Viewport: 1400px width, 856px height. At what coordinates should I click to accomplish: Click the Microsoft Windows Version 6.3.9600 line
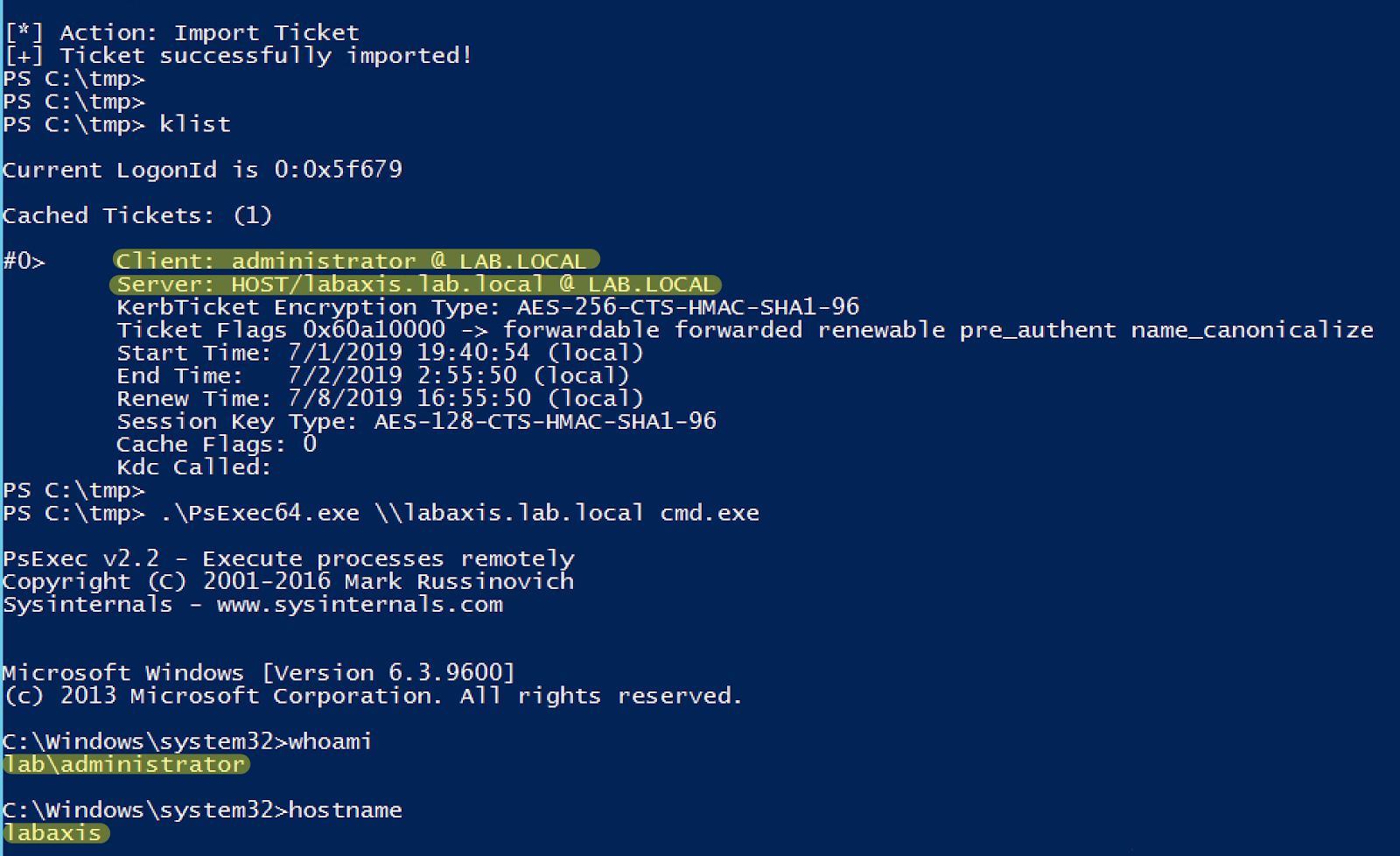coord(259,673)
